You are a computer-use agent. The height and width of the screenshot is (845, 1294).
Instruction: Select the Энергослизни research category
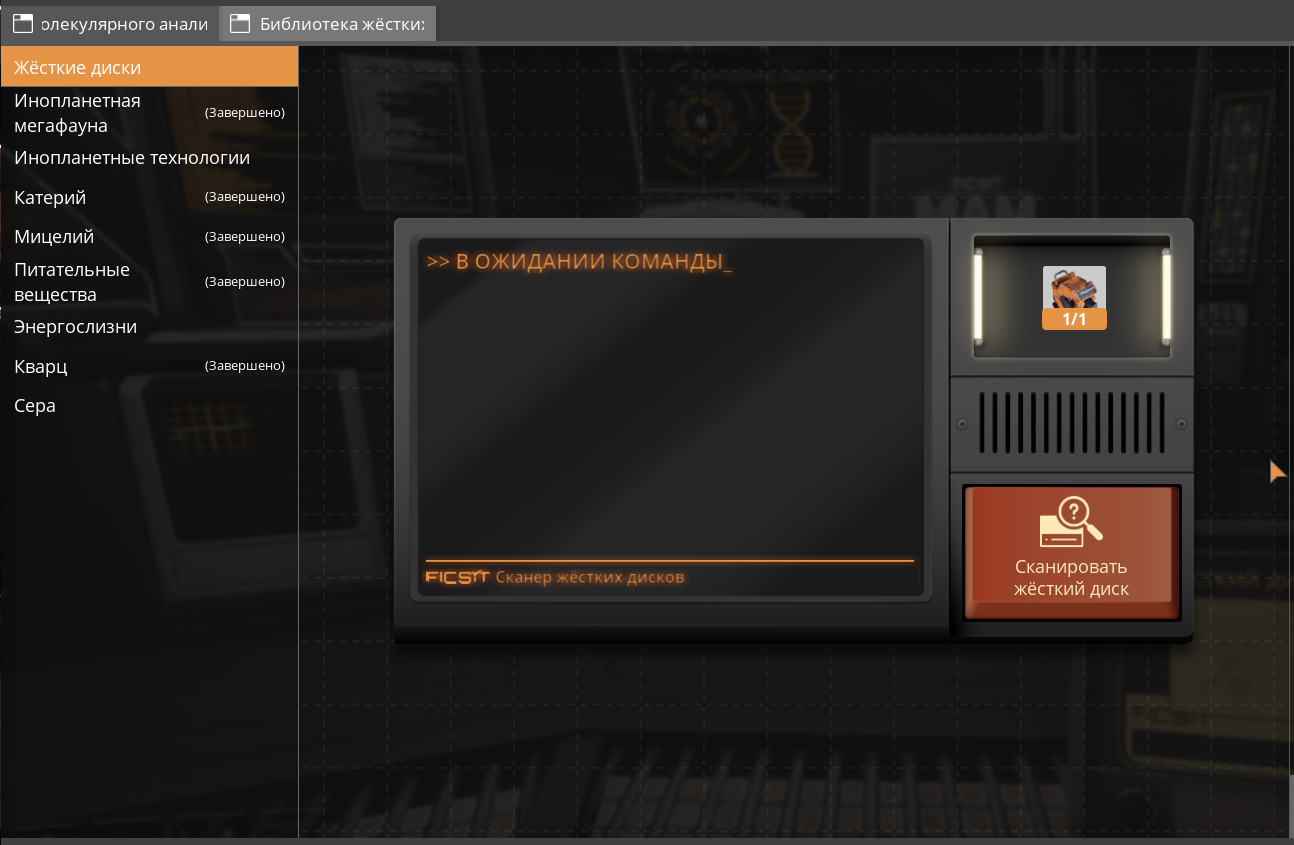(x=149, y=327)
